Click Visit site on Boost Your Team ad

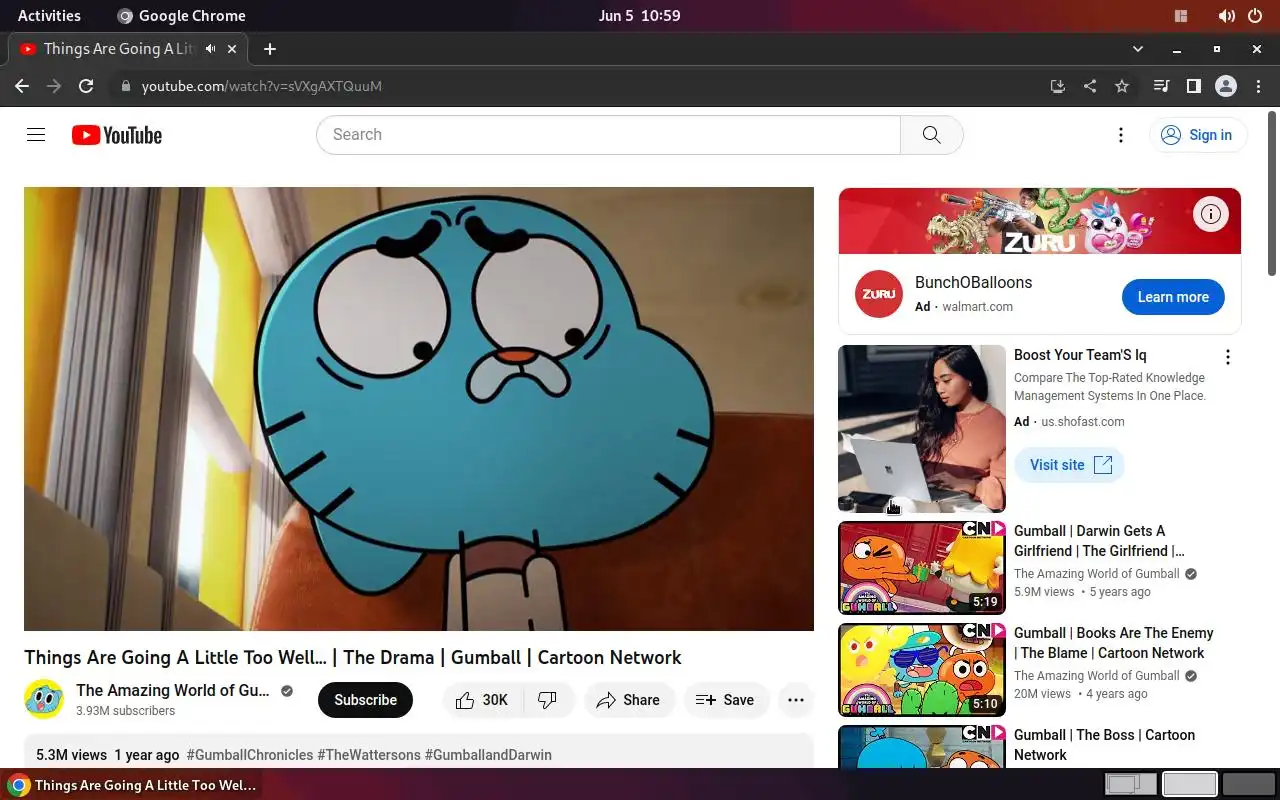pyautogui.click(x=1070, y=465)
